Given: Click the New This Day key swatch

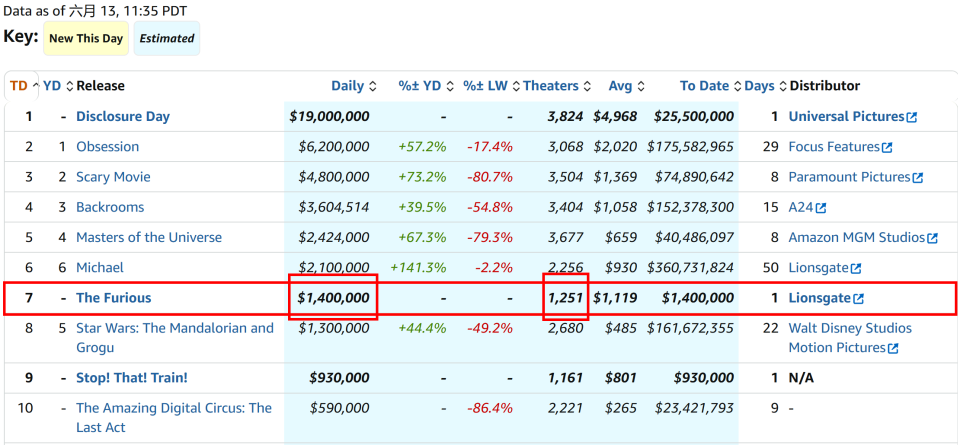Looking at the screenshot, I should (x=86, y=39).
